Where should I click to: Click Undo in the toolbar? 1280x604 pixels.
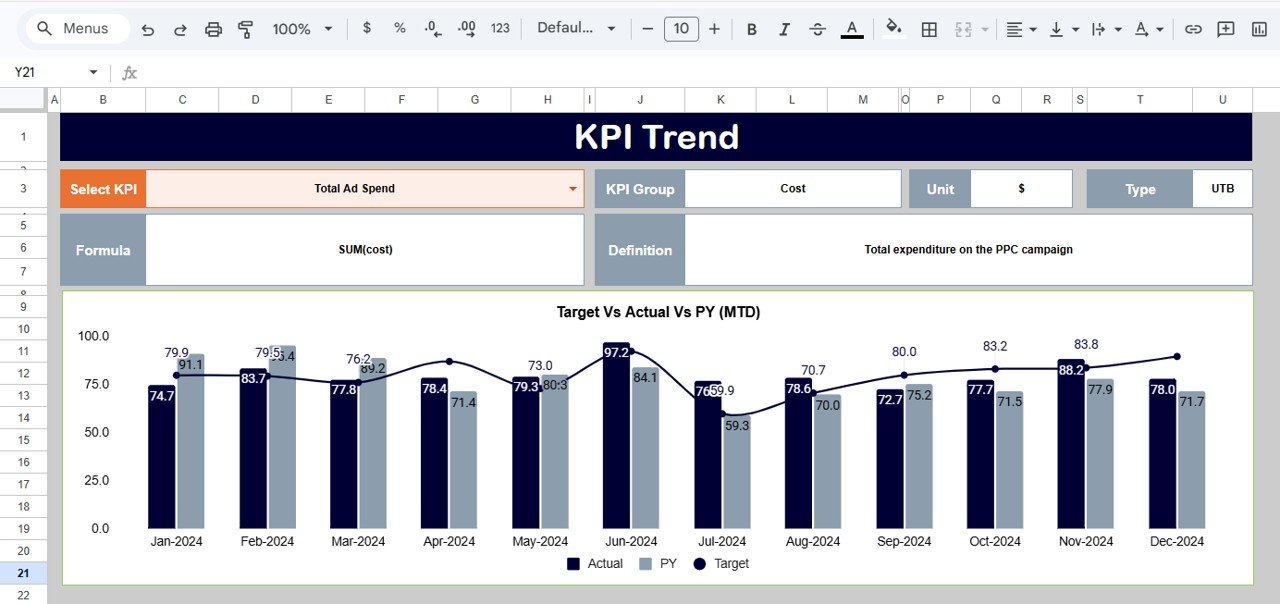[x=147, y=29]
